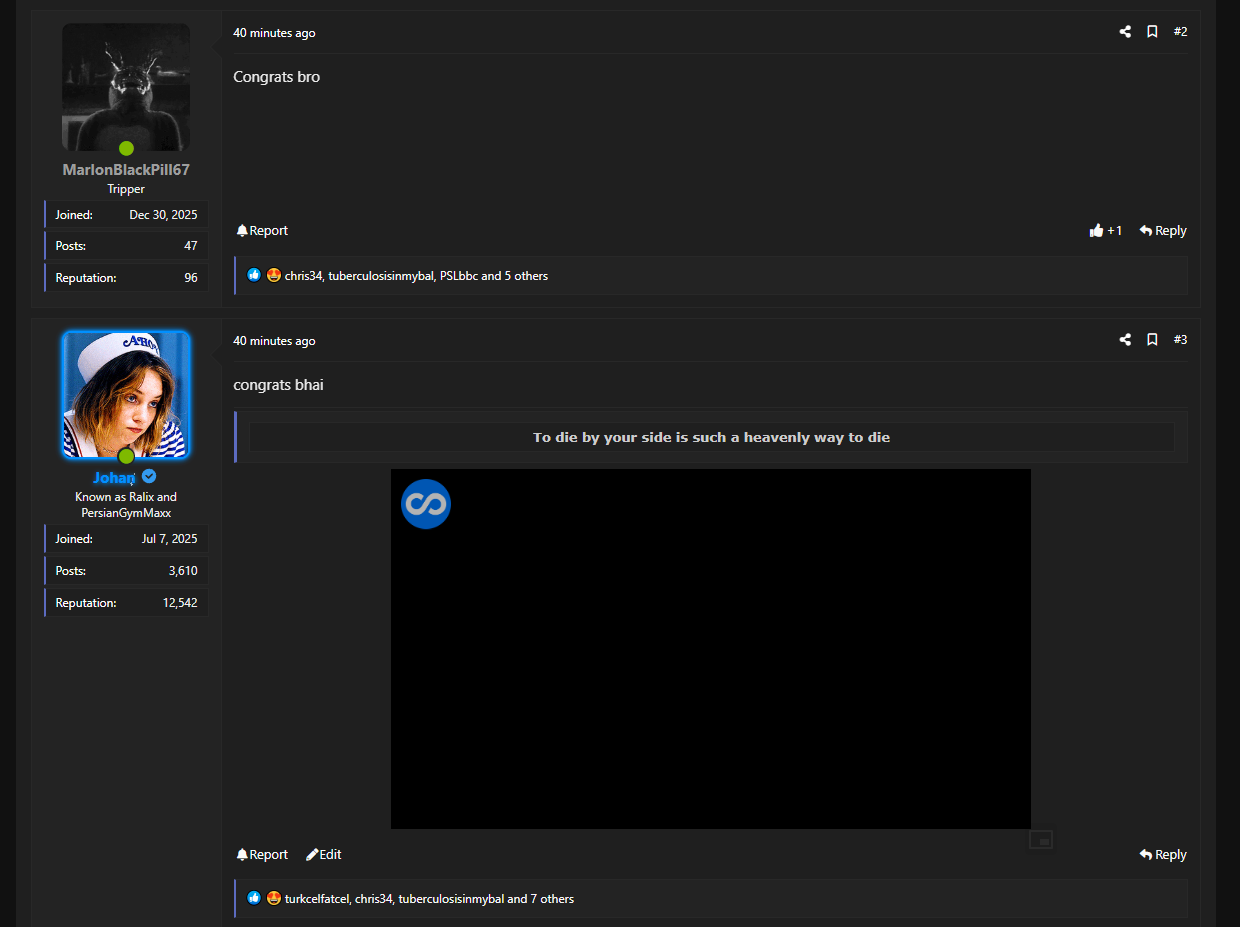Expand '7 others' reactions list on post #3
Screen dimensions: 1240x927
tap(552, 899)
